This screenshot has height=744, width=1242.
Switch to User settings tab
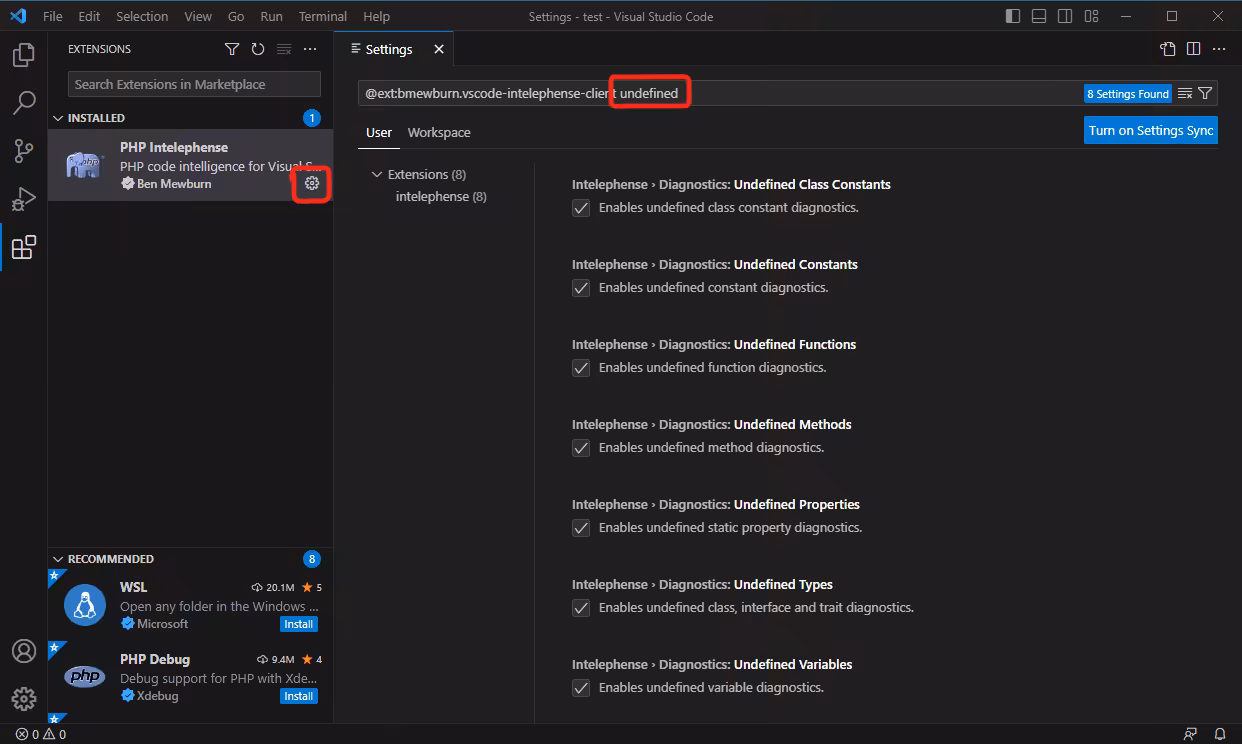tap(379, 132)
